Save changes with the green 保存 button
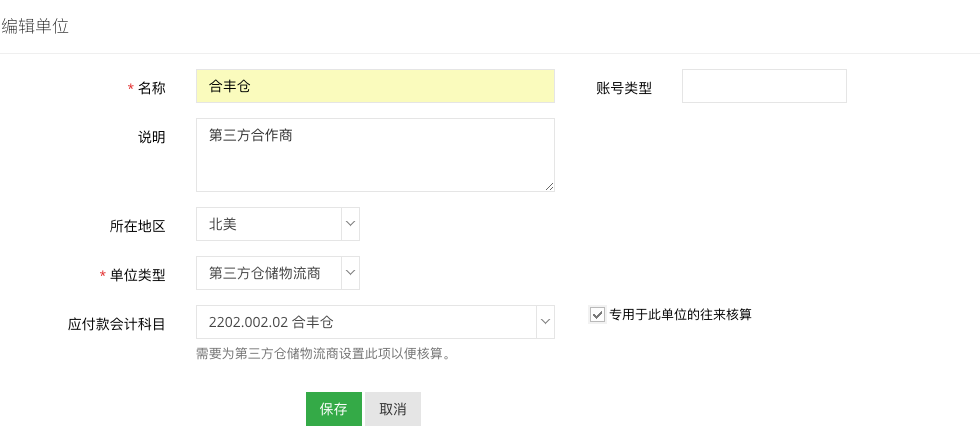This screenshot has height=437, width=980. 334,409
